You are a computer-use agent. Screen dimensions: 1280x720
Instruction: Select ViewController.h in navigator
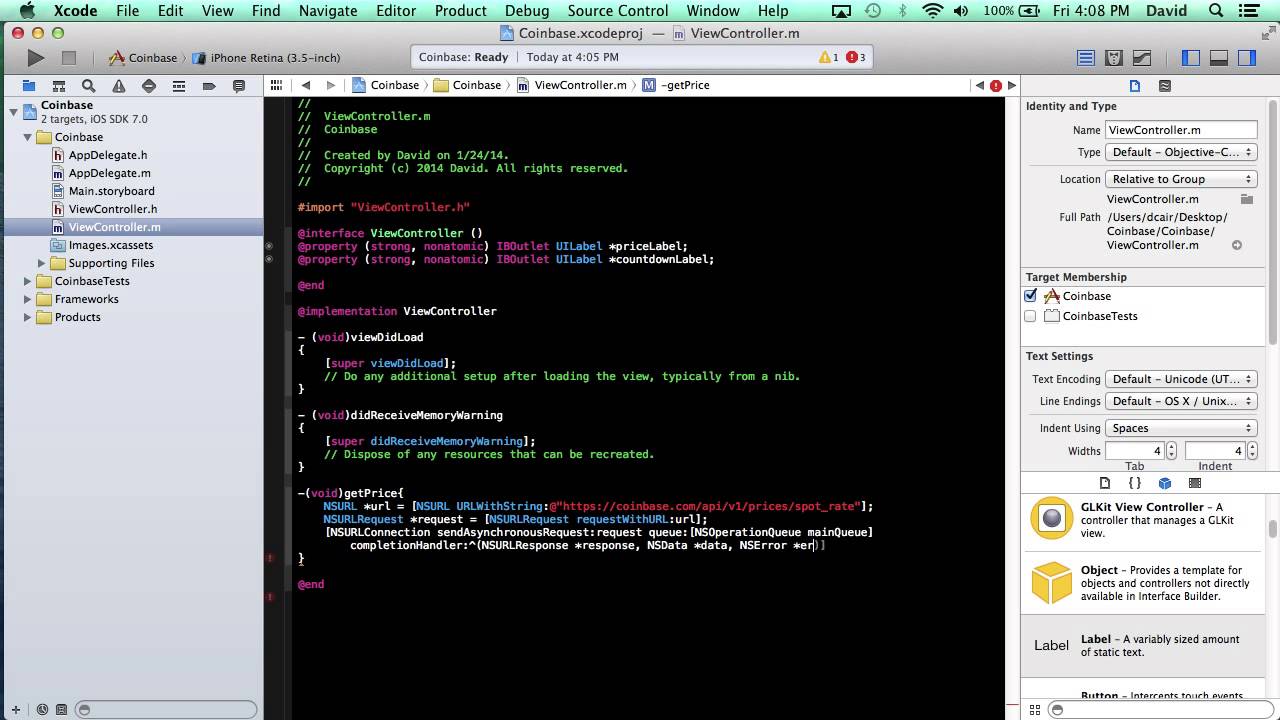[x=112, y=209]
